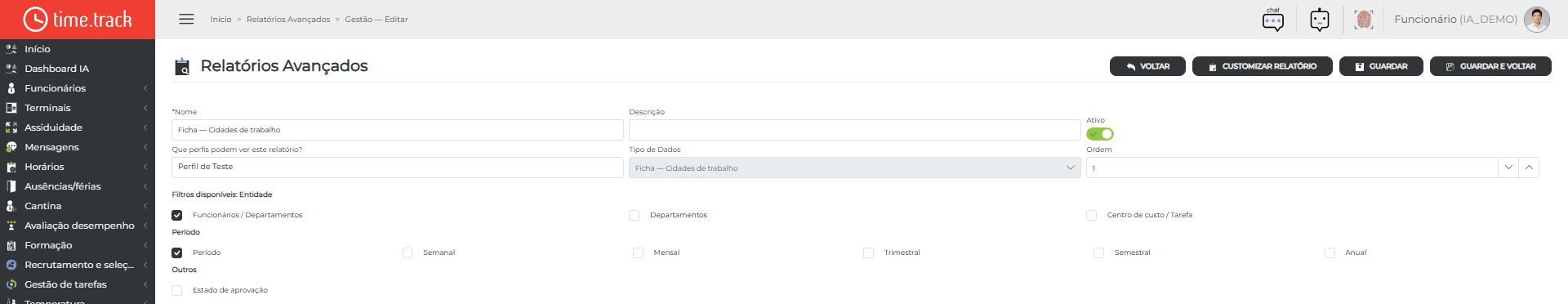Screen dimensions: 1568x304
Task: Expand the Mensagens submenu chevron
Action: coord(145,147)
